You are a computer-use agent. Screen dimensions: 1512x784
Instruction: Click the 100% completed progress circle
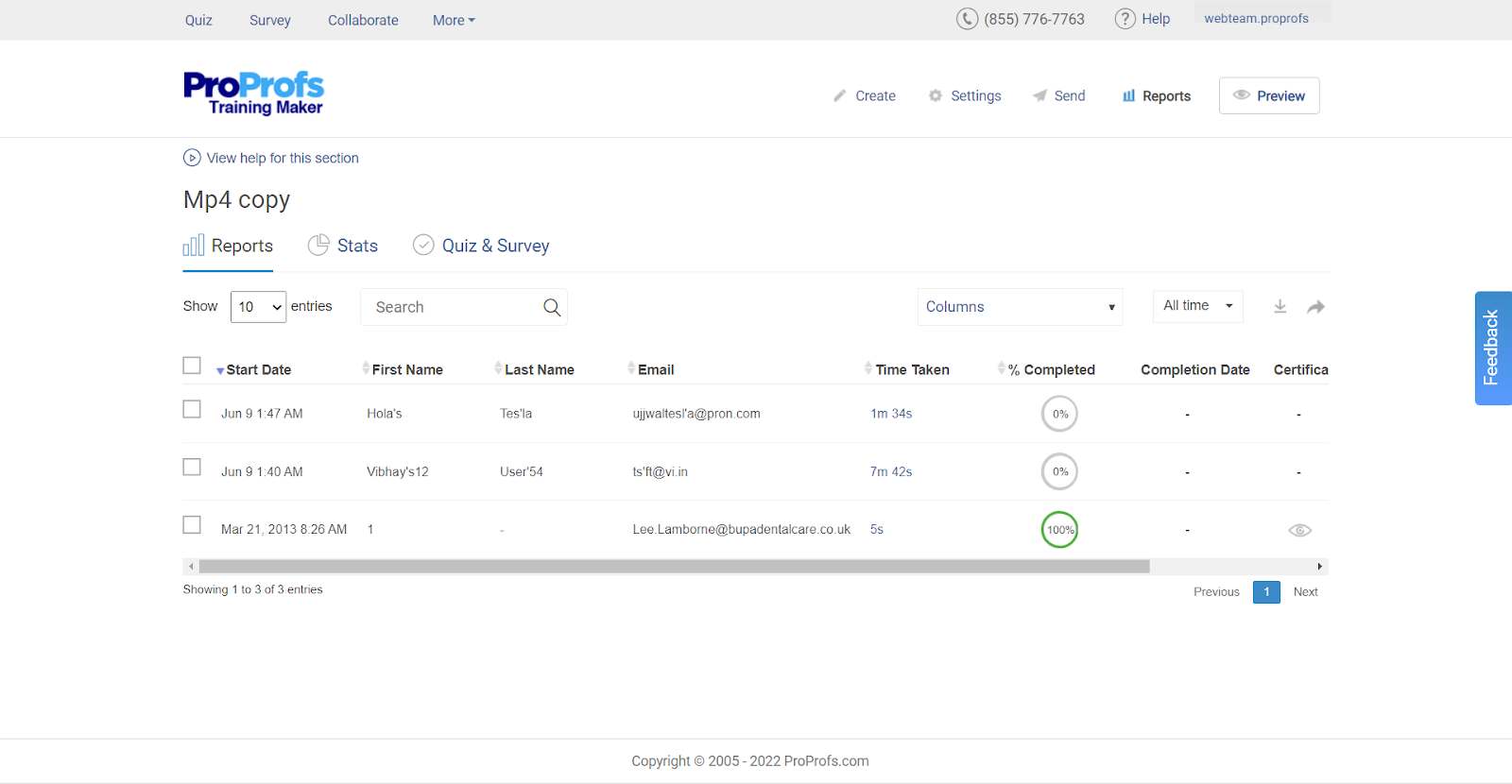click(x=1060, y=529)
